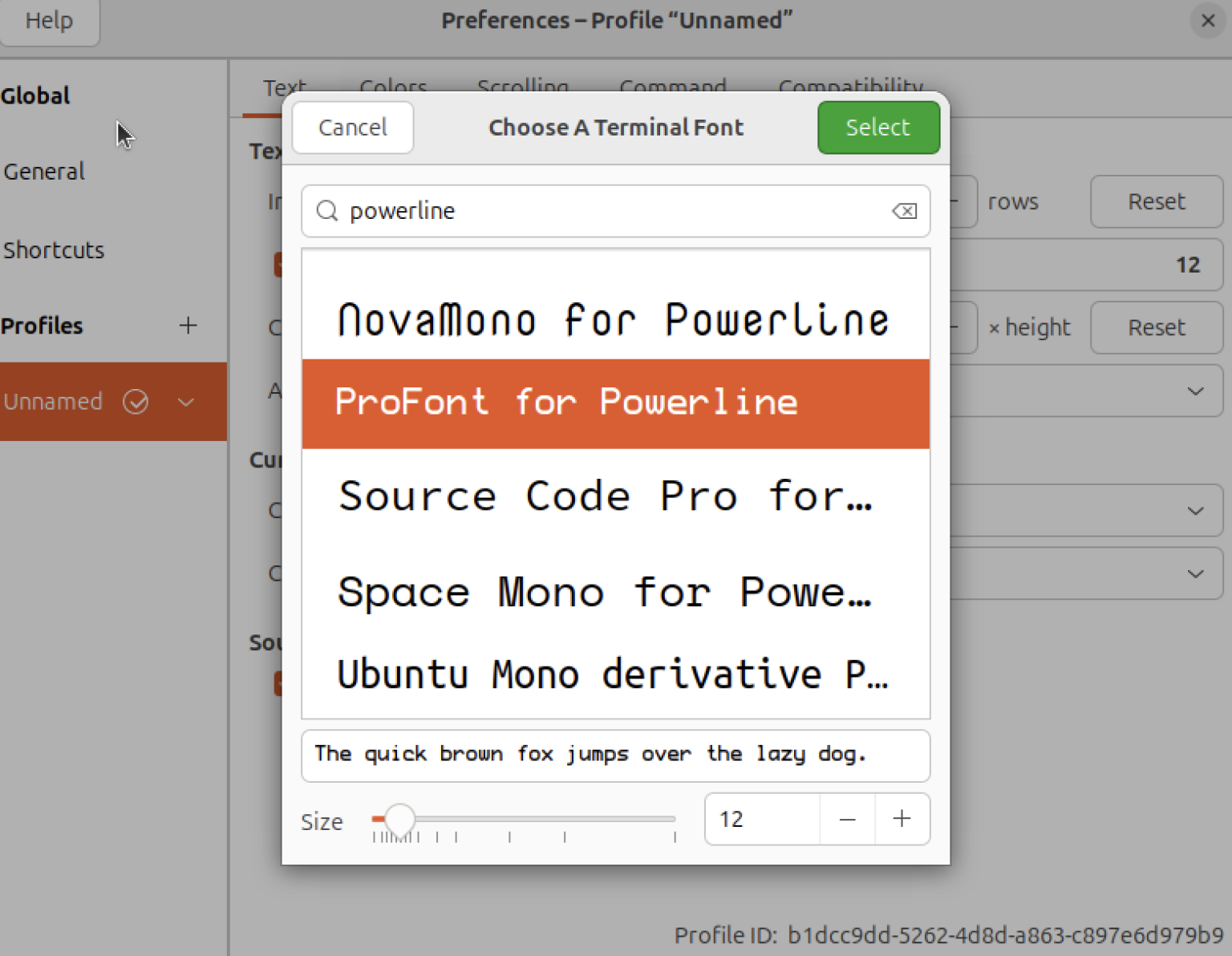Open the Unnamed profile options chevron
1232x956 pixels.
click(186, 402)
